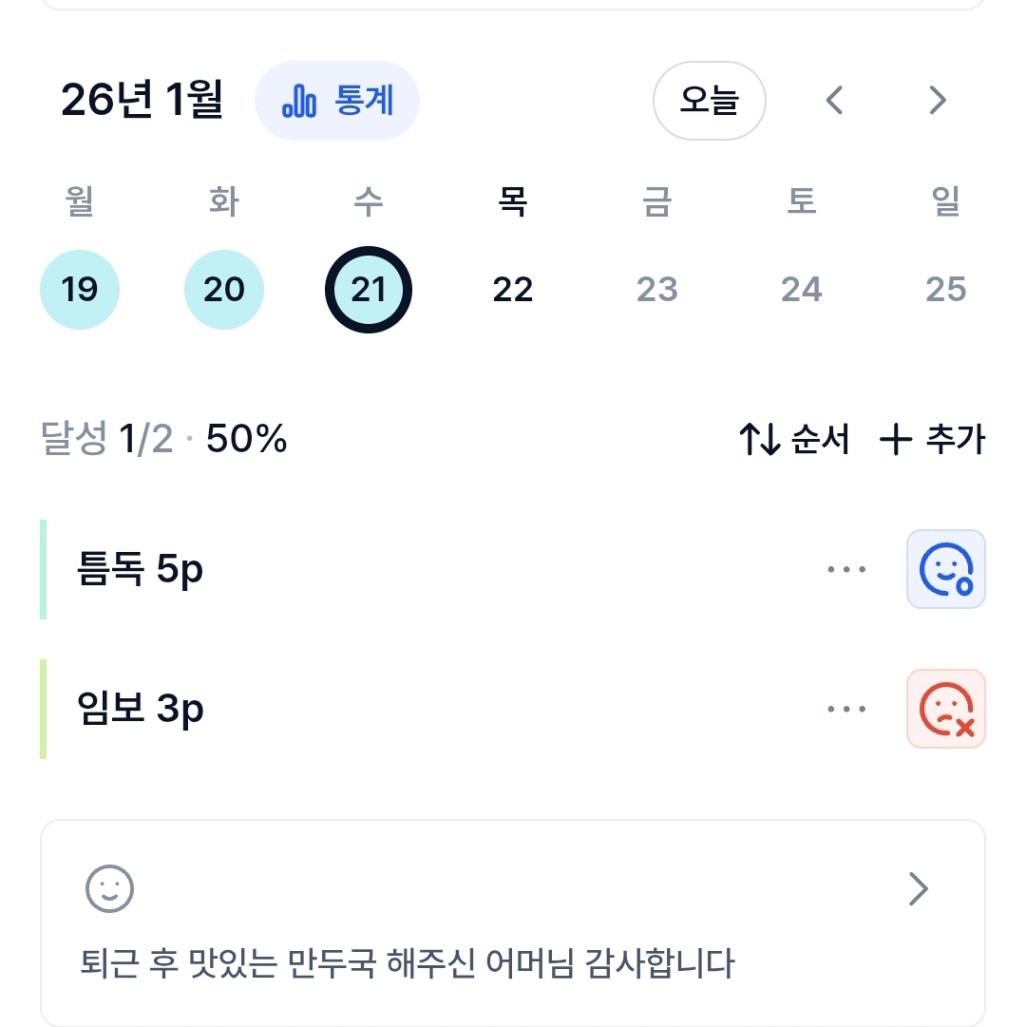Tap the sad face status icon for 임보 3p
Viewport: 1026px width, 1027px height.
click(945, 709)
